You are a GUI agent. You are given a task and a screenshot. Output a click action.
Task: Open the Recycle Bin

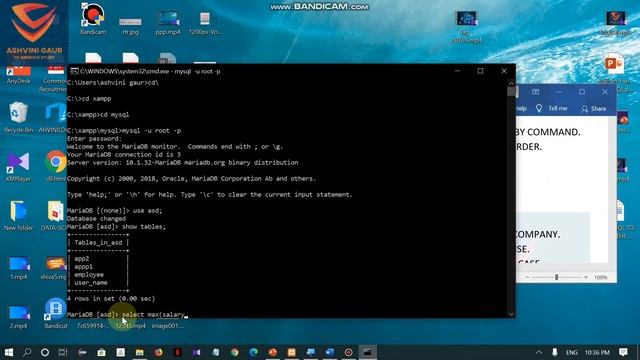click(x=18, y=117)
